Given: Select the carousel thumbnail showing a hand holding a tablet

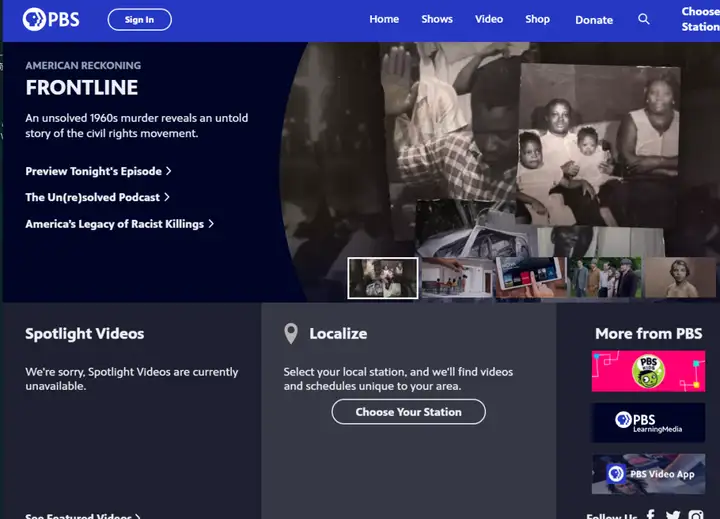Looking at the screenshot, I should click(x=531, y=278).
